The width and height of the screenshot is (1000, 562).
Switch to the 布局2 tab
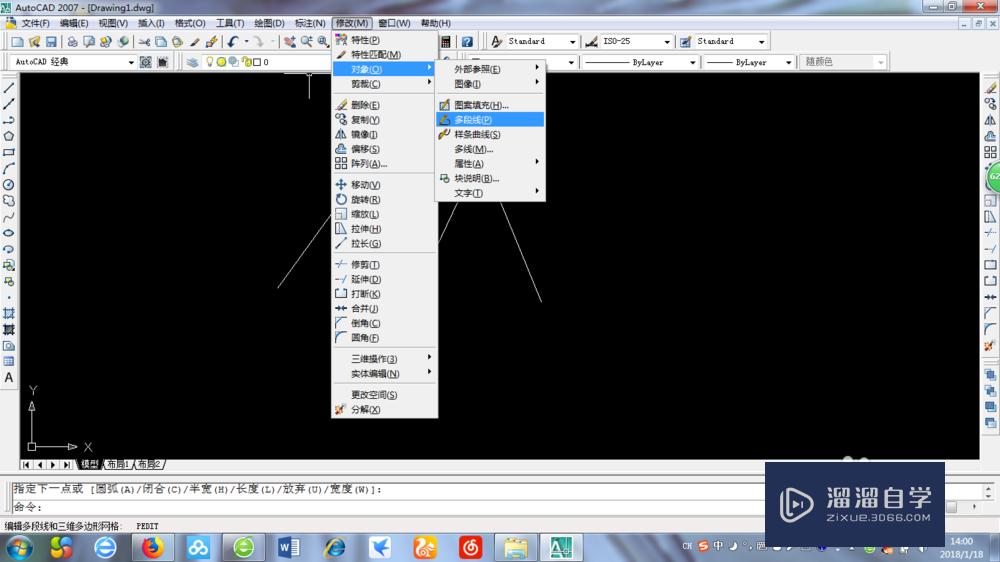pyautogui.click(x=149, y=464)
